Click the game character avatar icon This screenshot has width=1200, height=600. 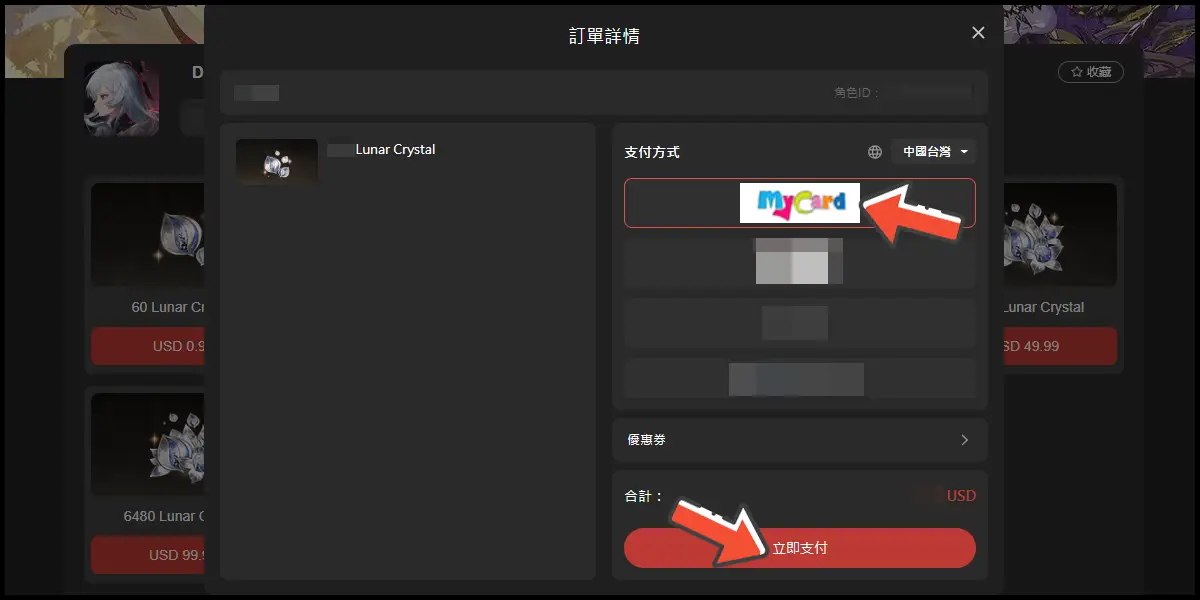(x=121, y=98)
